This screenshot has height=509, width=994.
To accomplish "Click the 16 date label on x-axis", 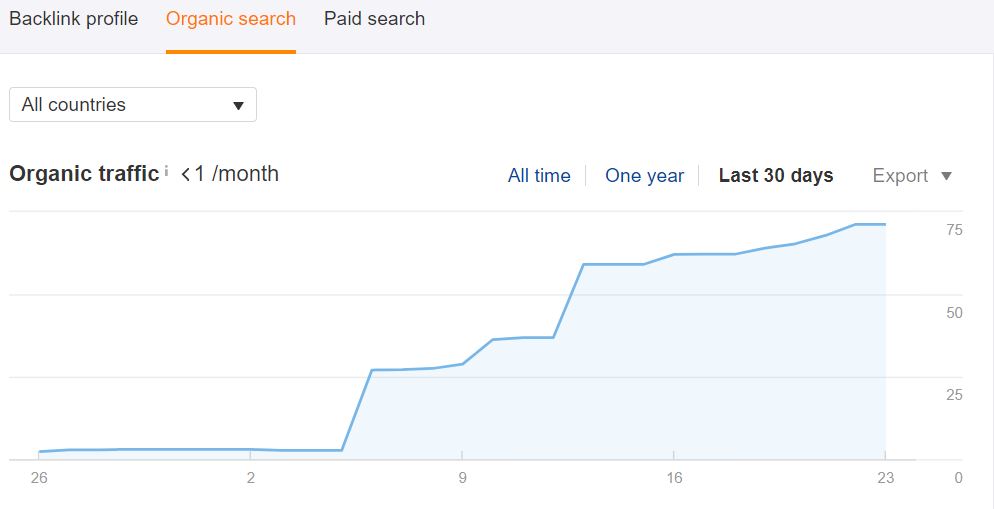I will 674,478.
